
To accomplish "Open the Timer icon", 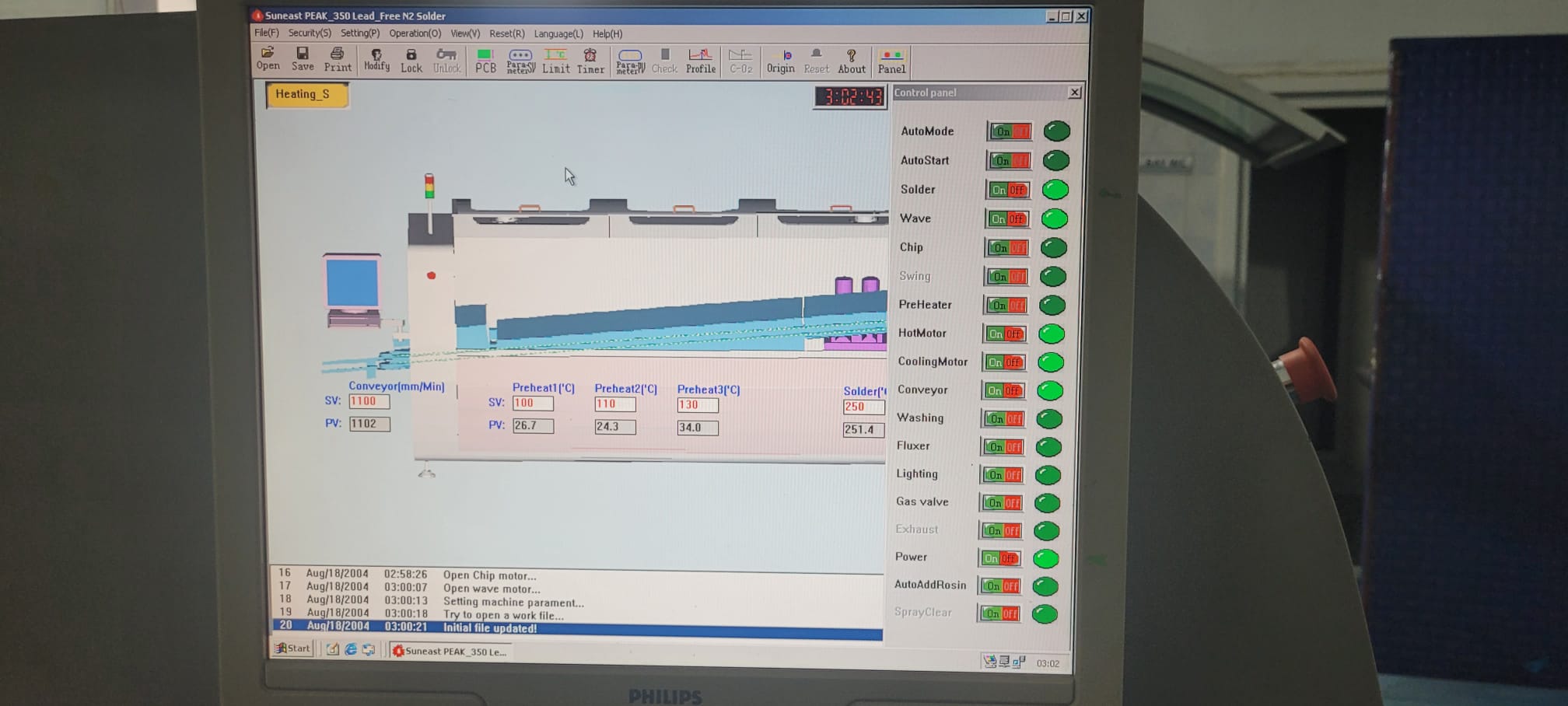I will 590,61.
